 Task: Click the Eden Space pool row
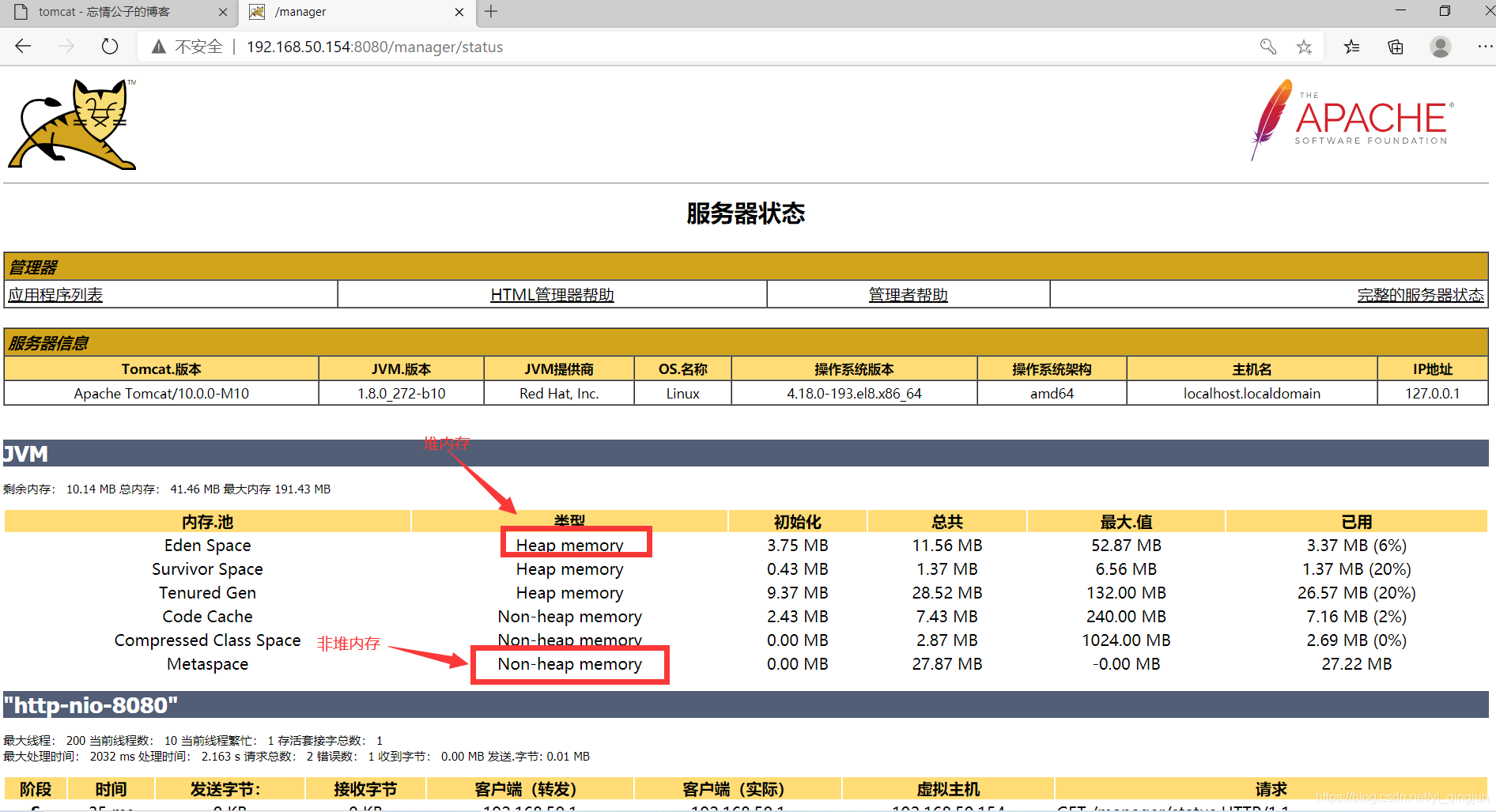pos(746,545)
